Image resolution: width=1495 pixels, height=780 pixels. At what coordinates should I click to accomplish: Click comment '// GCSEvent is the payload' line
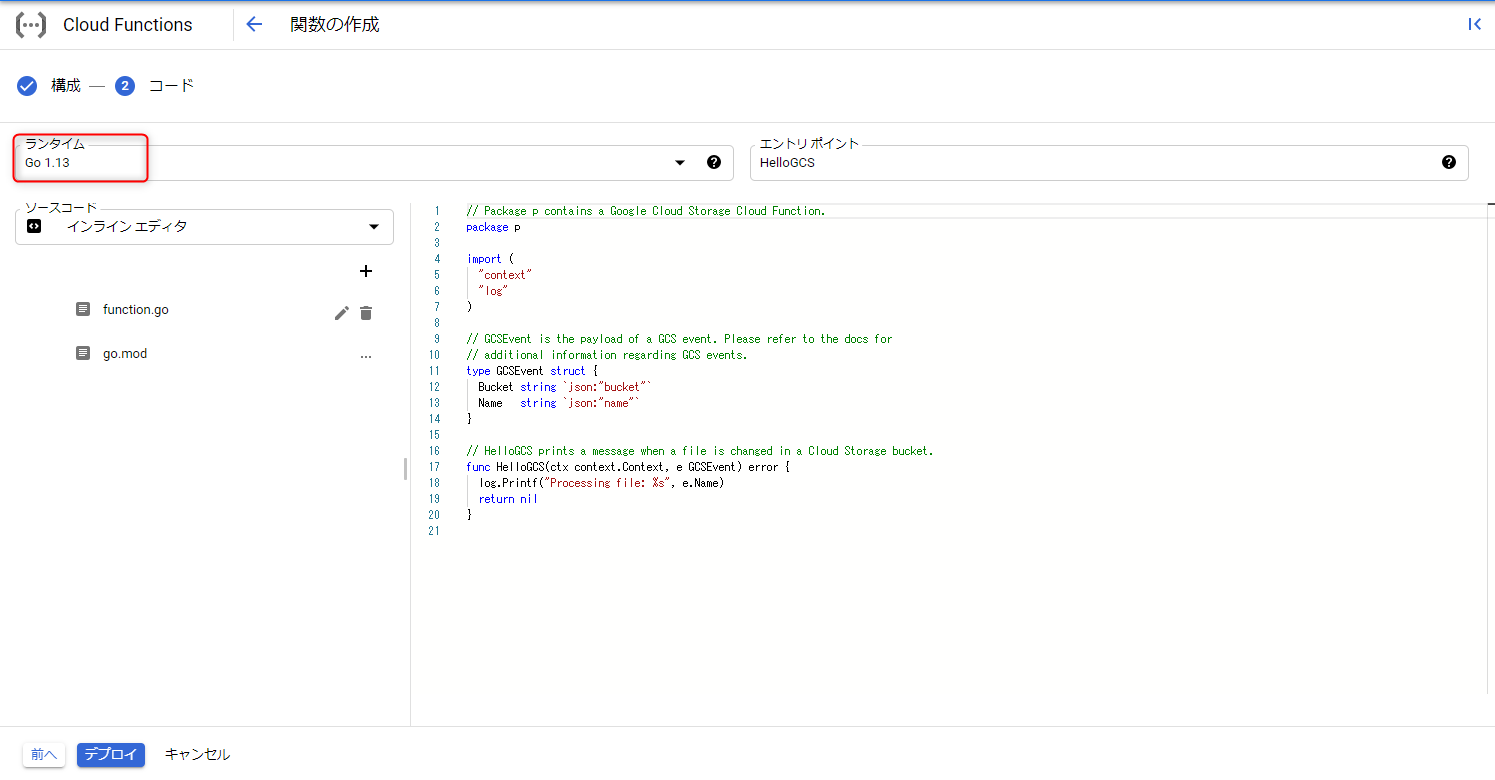(x=679, y=339)
